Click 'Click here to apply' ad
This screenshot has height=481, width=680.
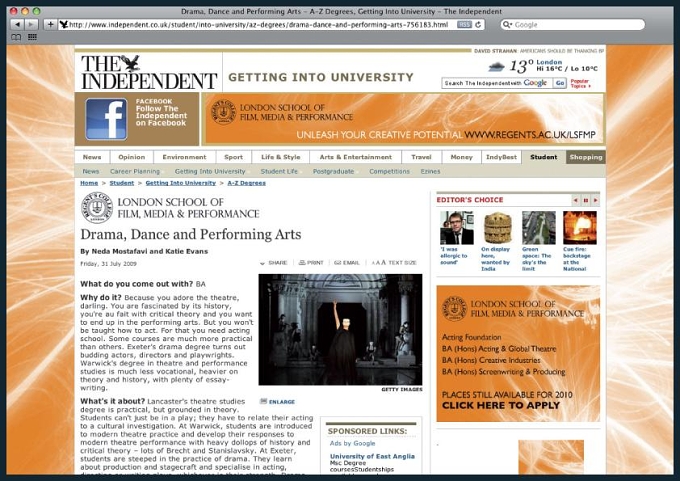click(x=501, y=406)
